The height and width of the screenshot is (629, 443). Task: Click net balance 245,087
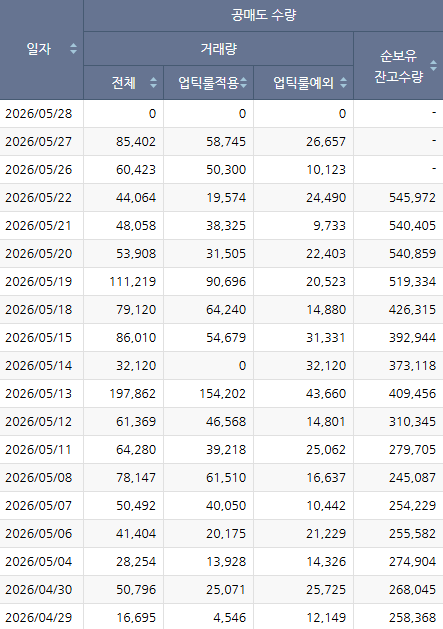pyautogui.click(x=413, y=478)
